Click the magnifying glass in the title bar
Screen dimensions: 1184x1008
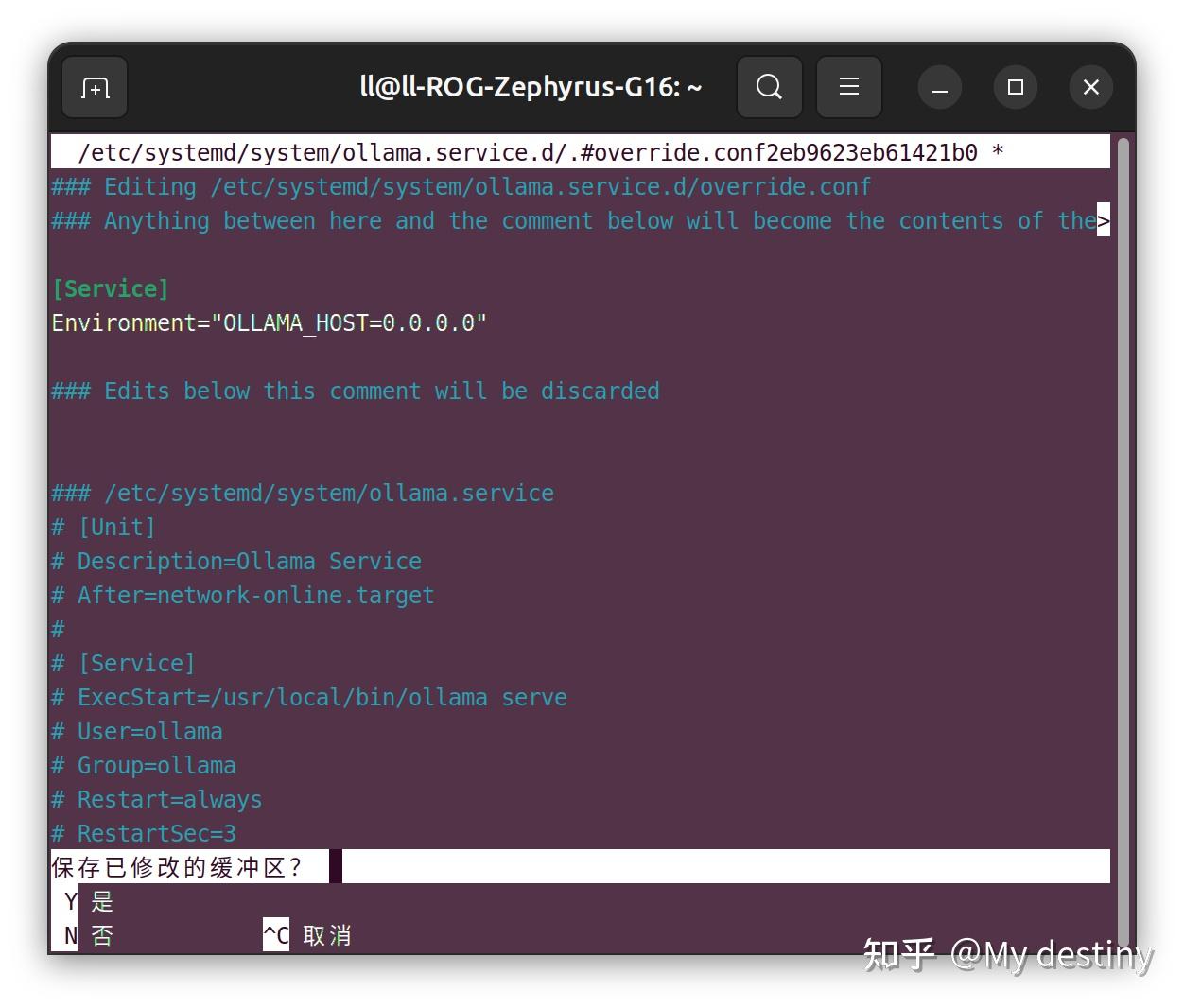tap(769, 87)
